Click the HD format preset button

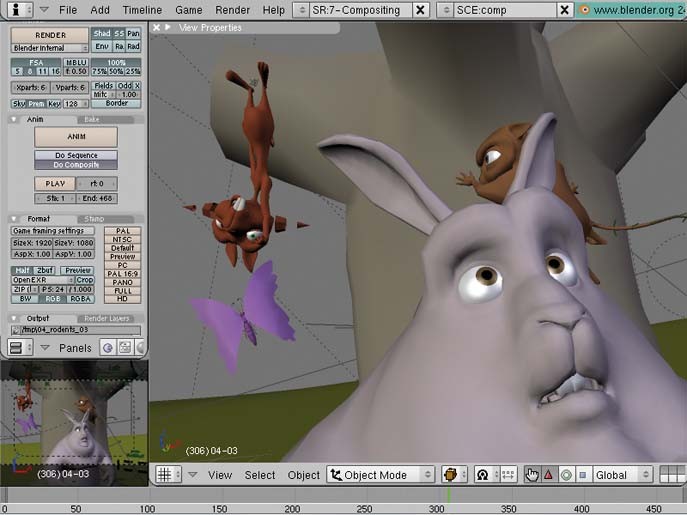(122, 298)
